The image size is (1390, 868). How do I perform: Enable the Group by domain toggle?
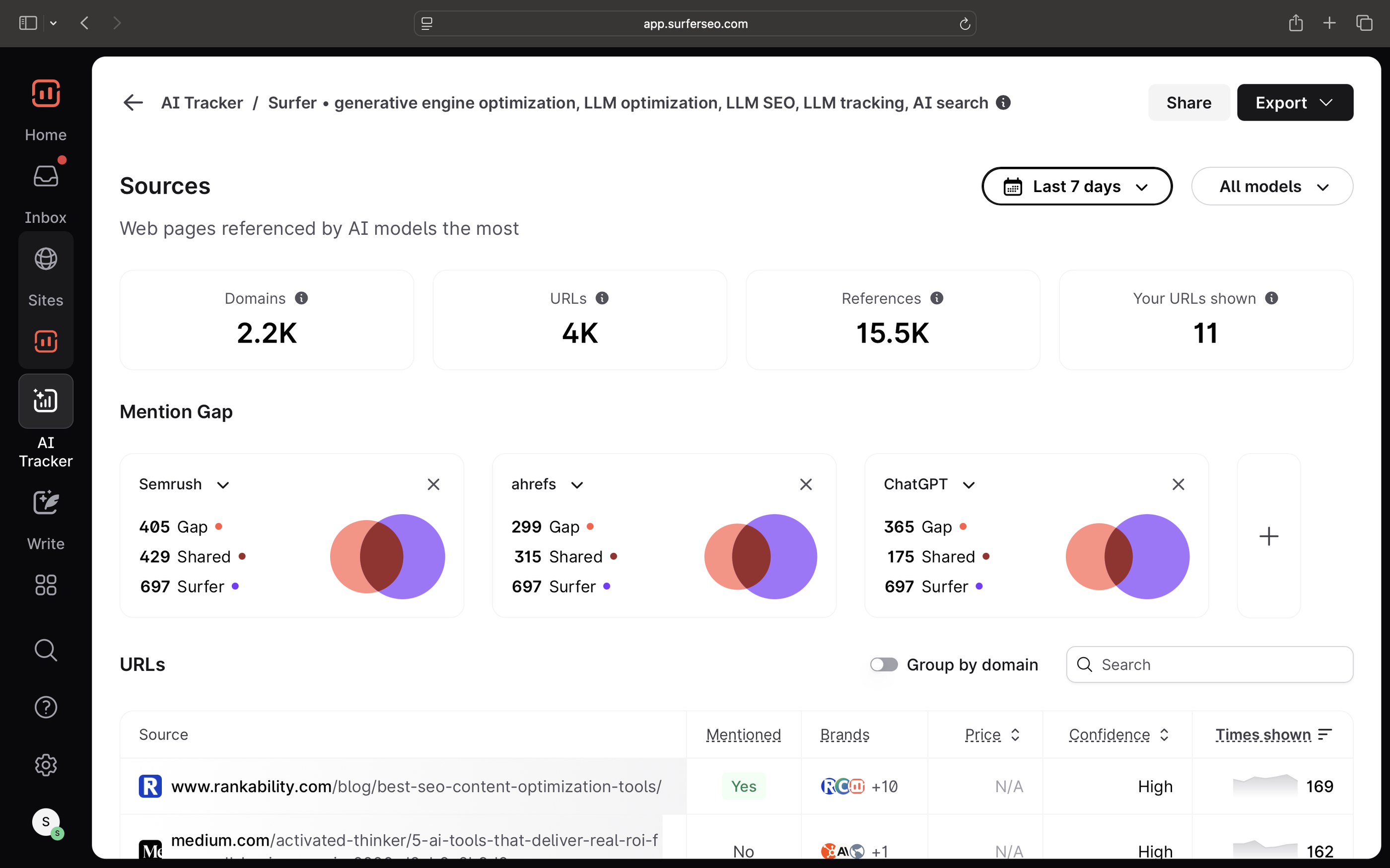883,664
